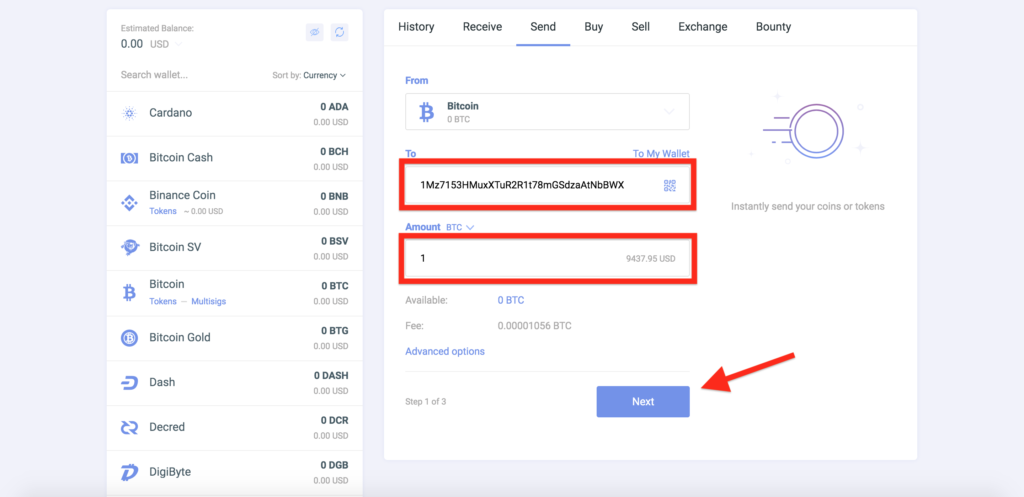Viewport: 1024px width, 497px height.
Task: Switch to the Receive tab
Action: (x=483, y=27)
